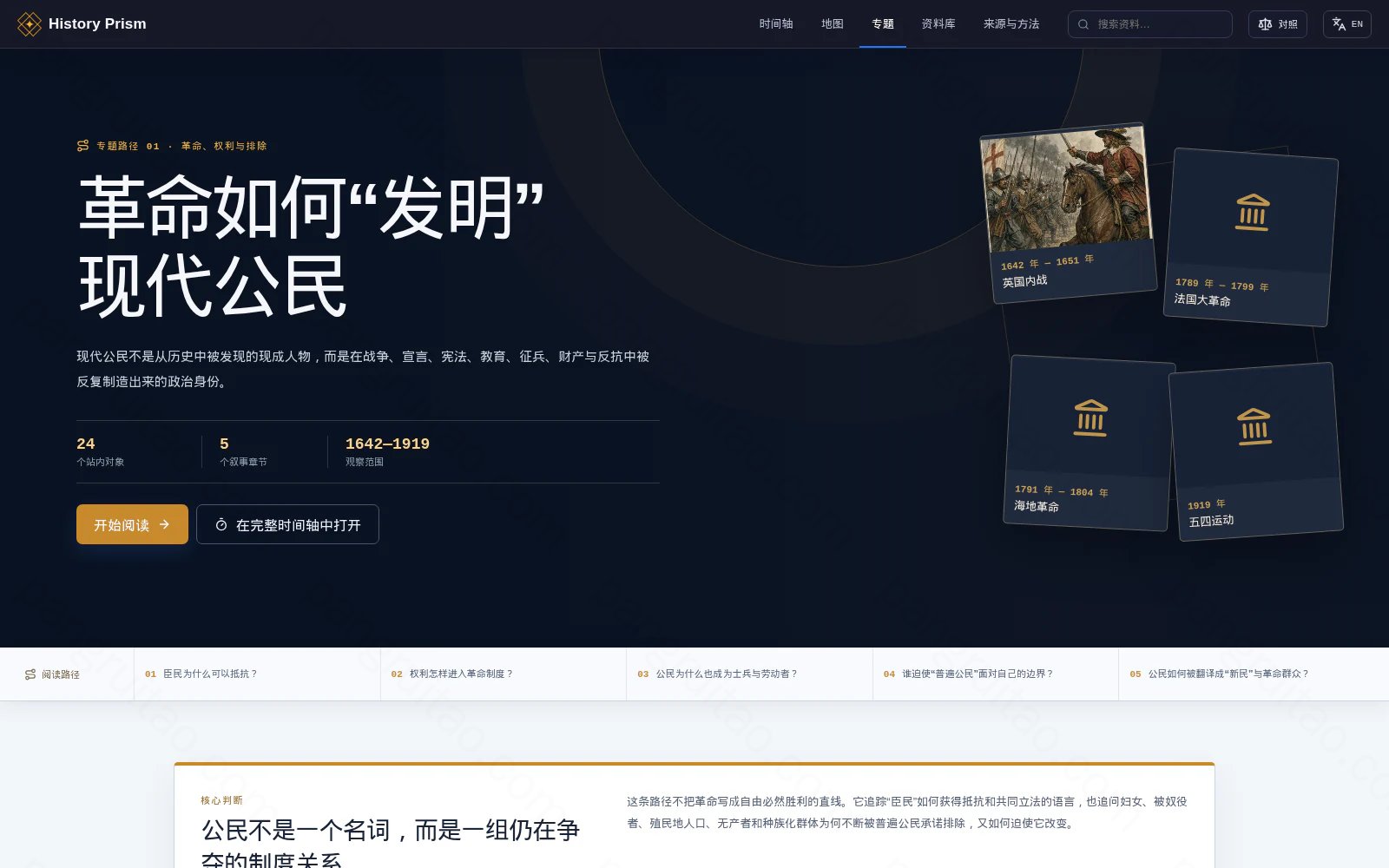This screenshot has height=868, width=1389.
Task: Click the 革命、权利与排除 subtitle text
Action: coord(224,146)
